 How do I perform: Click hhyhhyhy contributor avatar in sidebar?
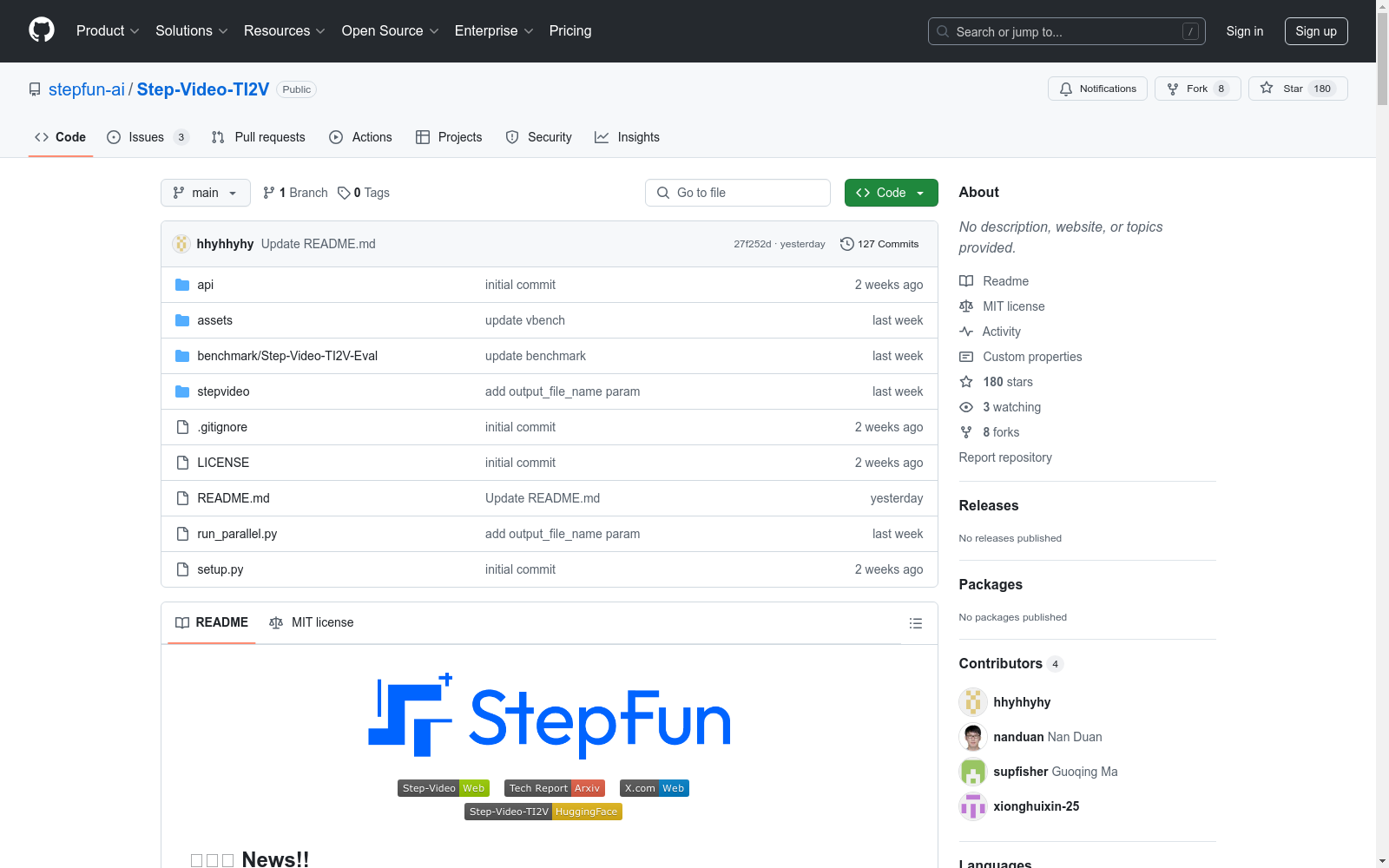(973, 702)
